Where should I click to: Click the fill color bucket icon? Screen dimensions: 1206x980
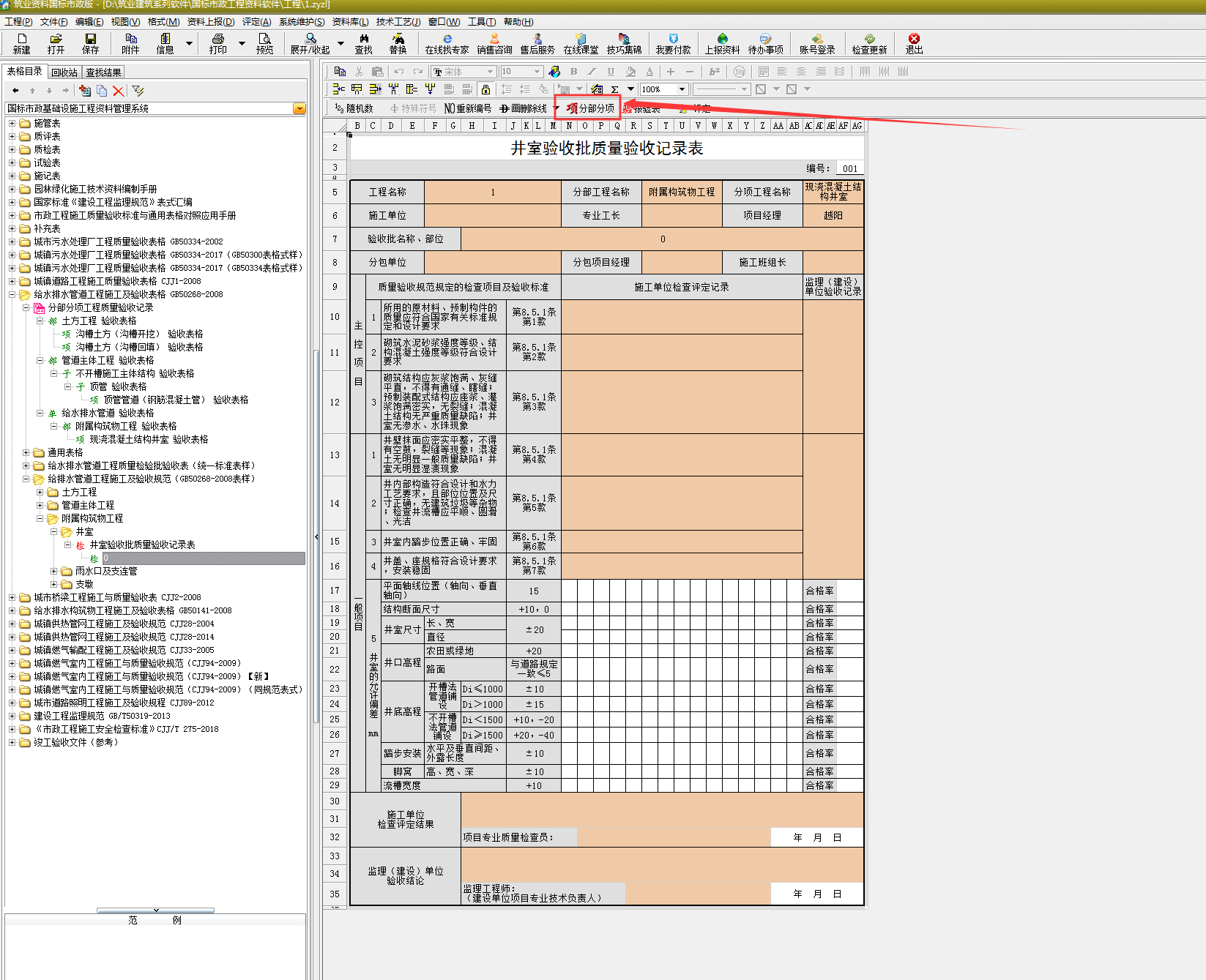pyautogui.click(x=630, y=71)
